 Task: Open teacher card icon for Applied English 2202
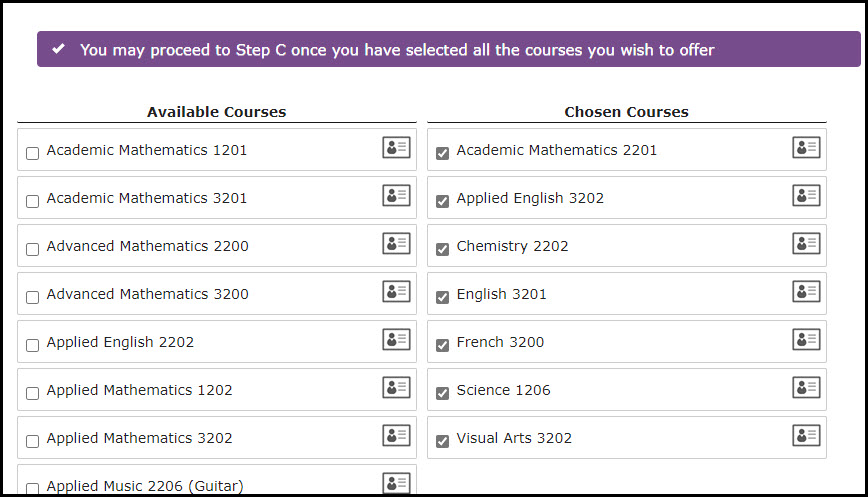(x=396, y=339)
